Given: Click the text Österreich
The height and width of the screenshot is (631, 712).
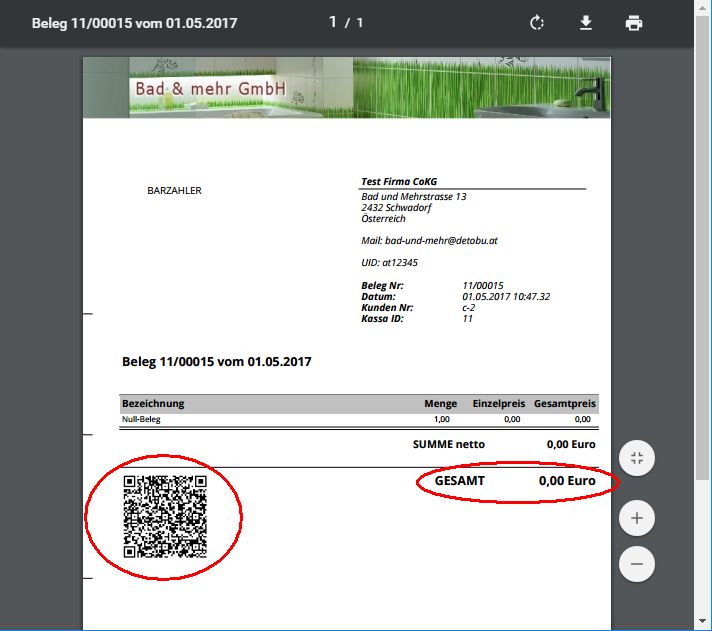Looking at the screenshot, I should (x=383, y=218).
